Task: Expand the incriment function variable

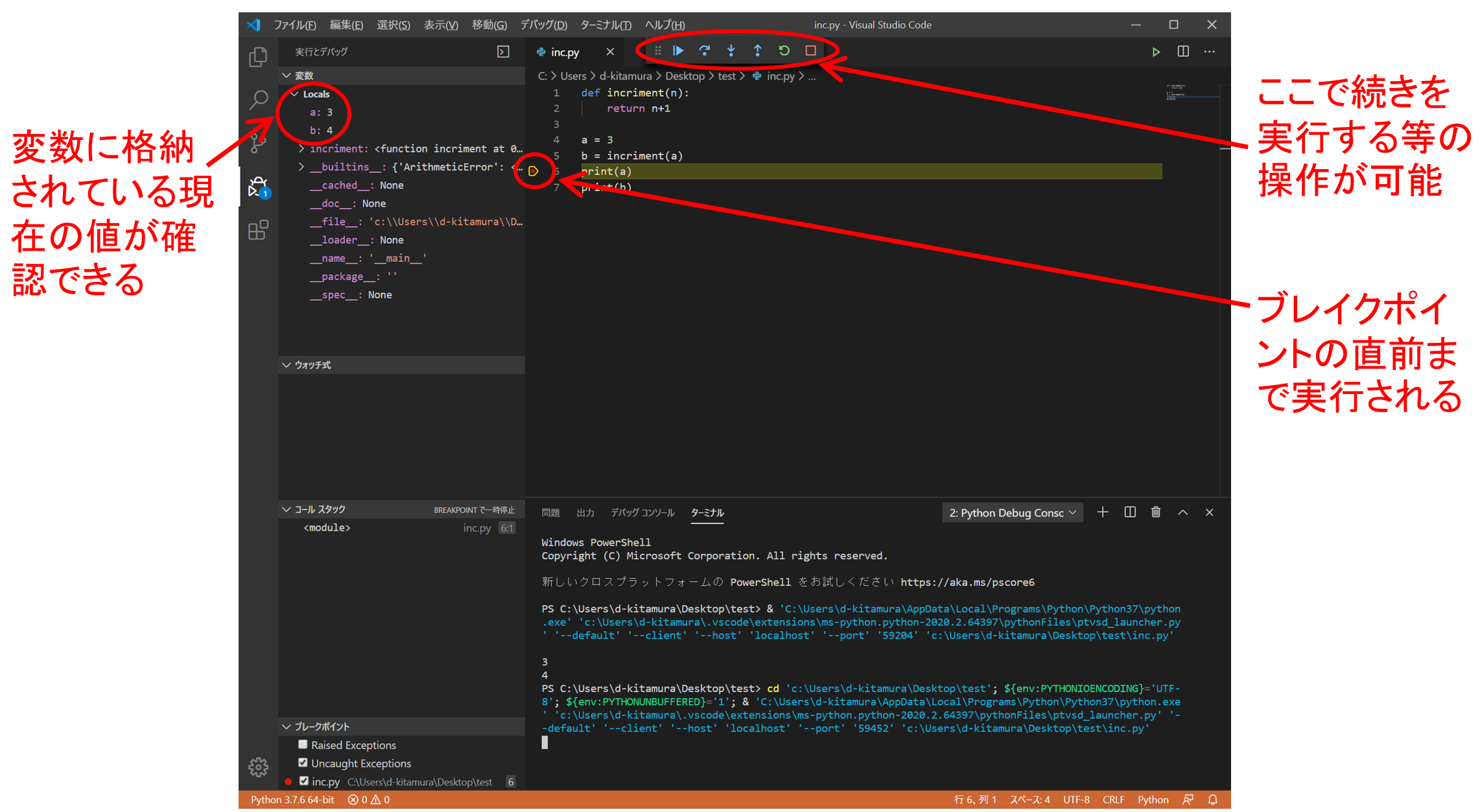Action: (301, 149)
